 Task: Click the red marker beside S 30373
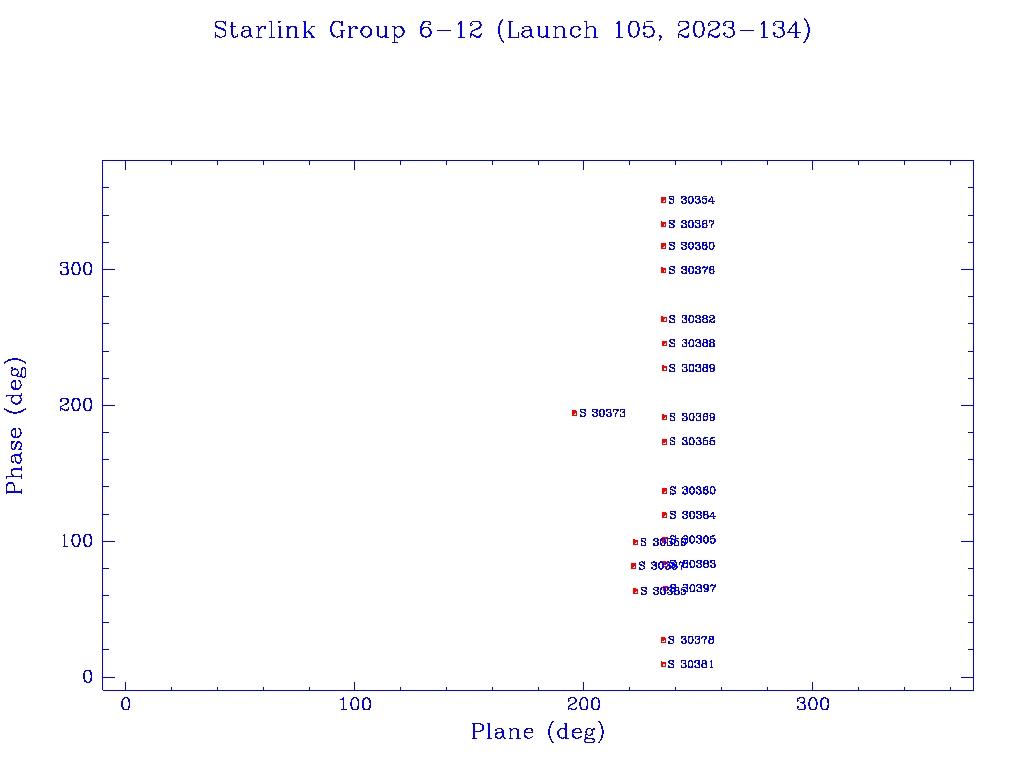click(575, 413)
